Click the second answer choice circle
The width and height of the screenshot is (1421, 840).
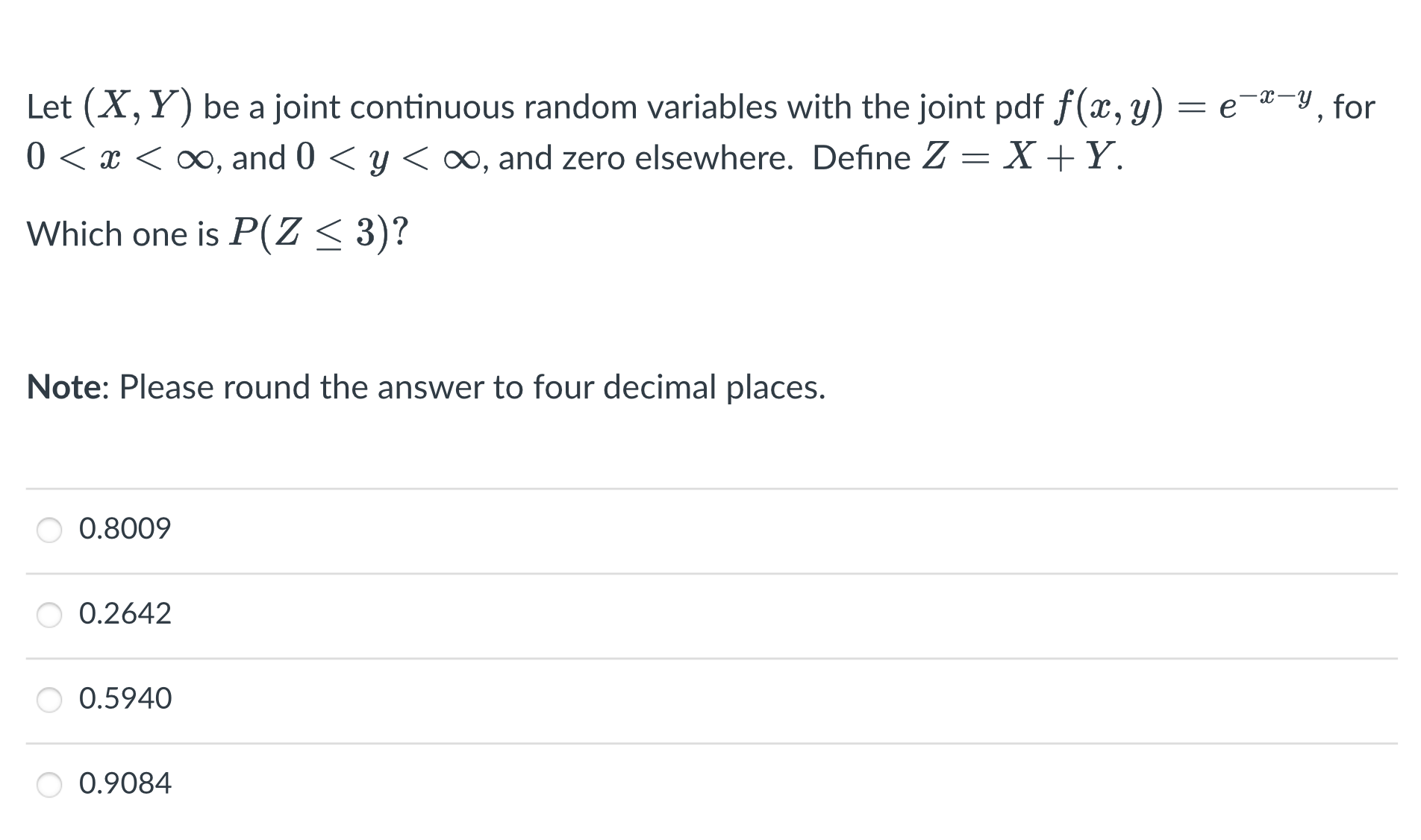point(49,615)
